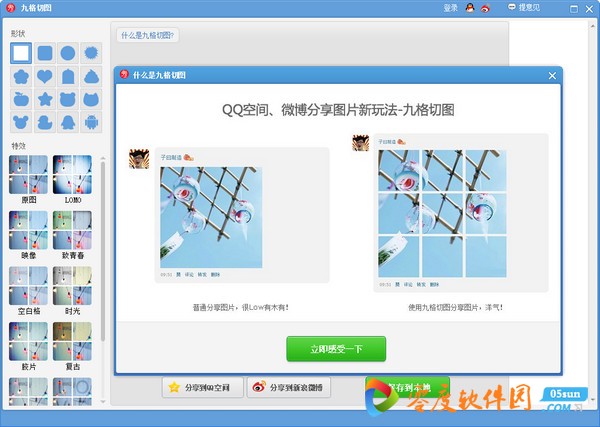The image size is (600, 427).
Task: Click the 九格切图 app logo in title bar
Action: point(11,8)
